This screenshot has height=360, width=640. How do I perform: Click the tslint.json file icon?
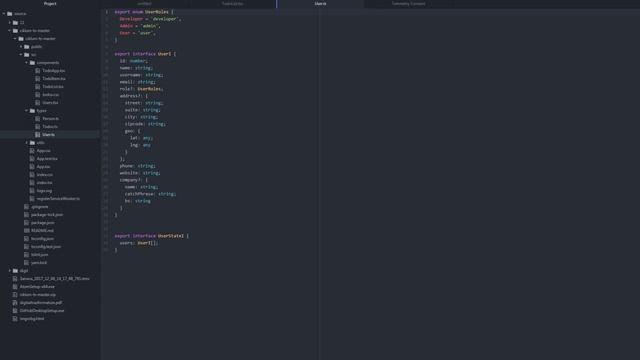26,255
